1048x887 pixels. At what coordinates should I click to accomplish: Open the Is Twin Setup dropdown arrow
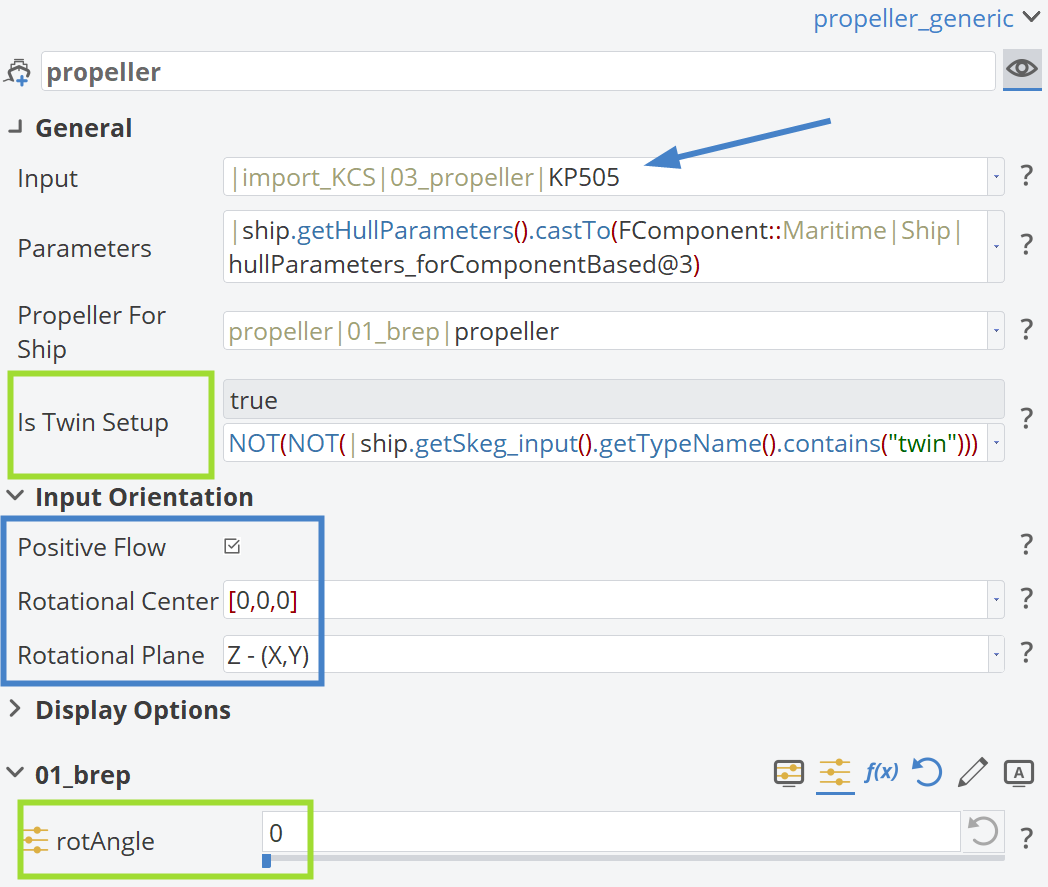[996, 442]
